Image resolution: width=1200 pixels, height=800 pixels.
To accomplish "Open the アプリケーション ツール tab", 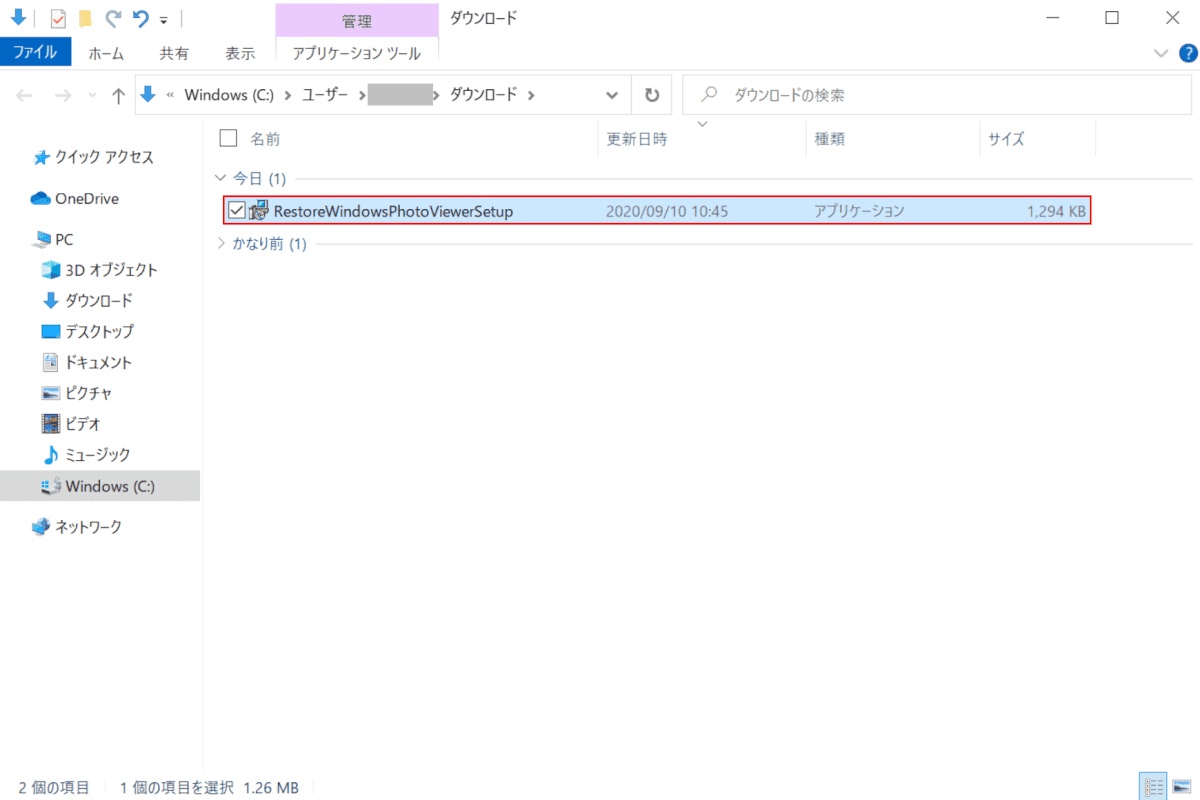I will point(357,53).
